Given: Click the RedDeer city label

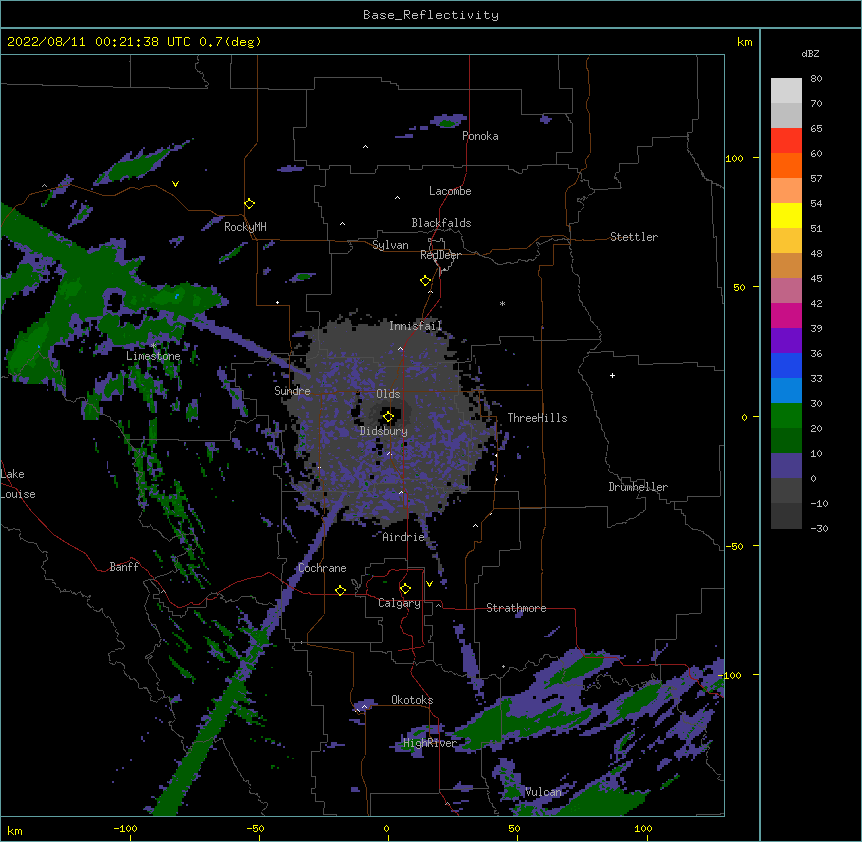Looking at the screenshot, I should click(440, 255).
